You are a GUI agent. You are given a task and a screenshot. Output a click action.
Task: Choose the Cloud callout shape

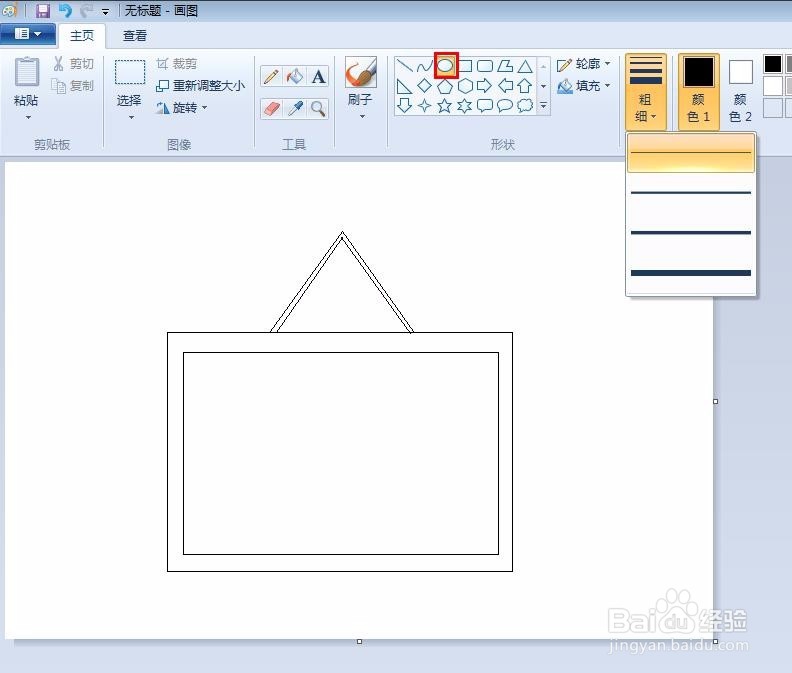pyautogui.click(x=525, y=106)
